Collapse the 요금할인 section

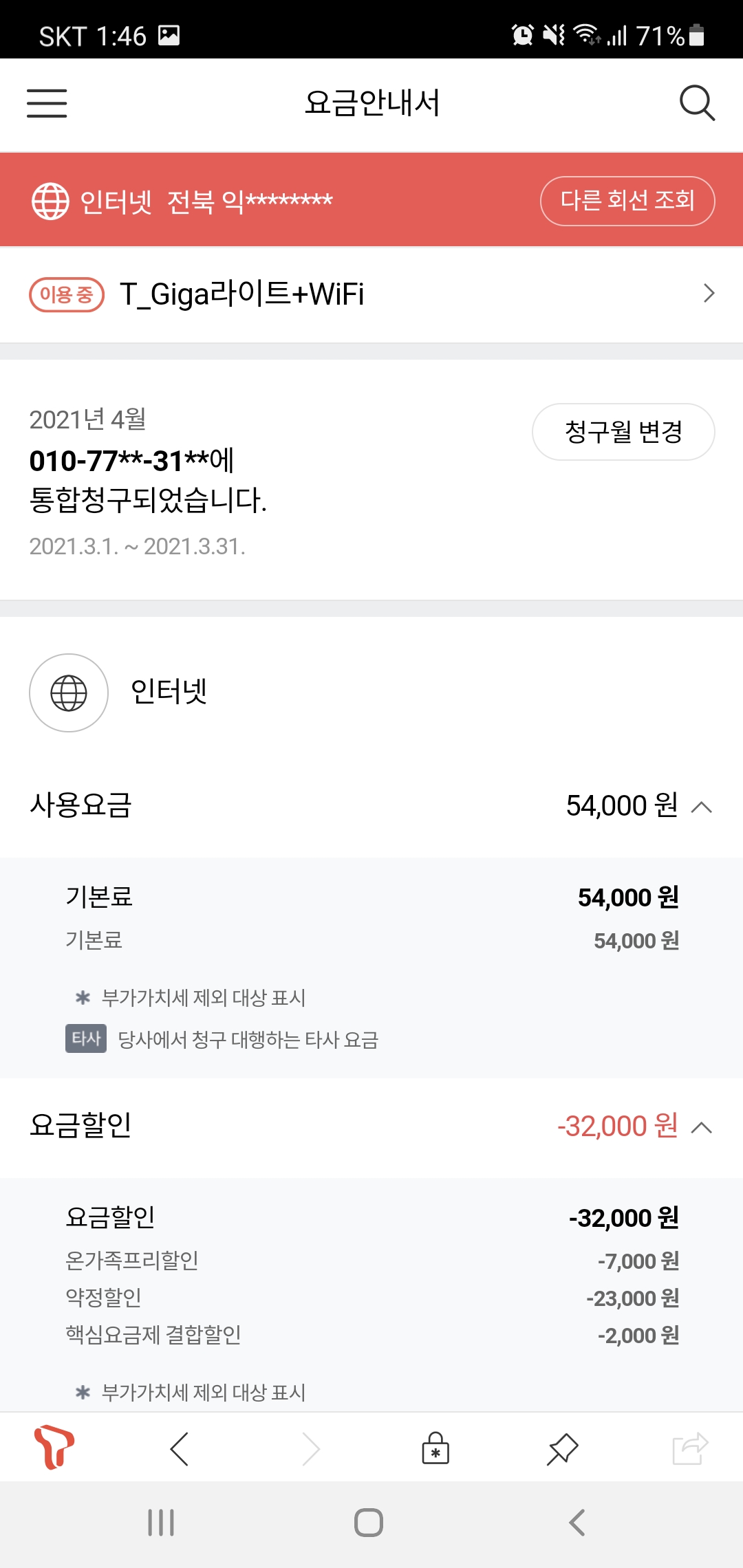701,1127
